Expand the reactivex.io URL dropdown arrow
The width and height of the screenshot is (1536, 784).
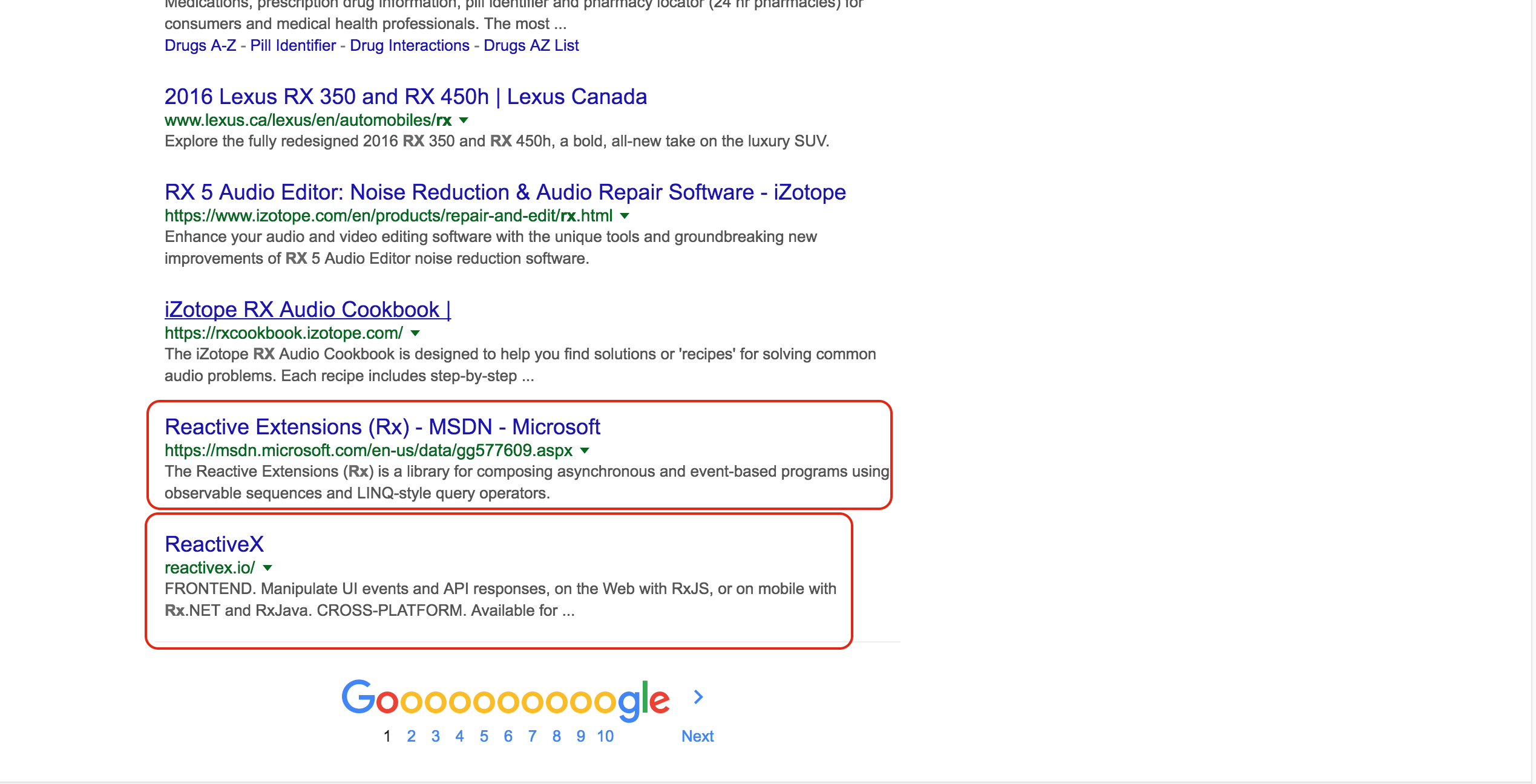point(267,568)
